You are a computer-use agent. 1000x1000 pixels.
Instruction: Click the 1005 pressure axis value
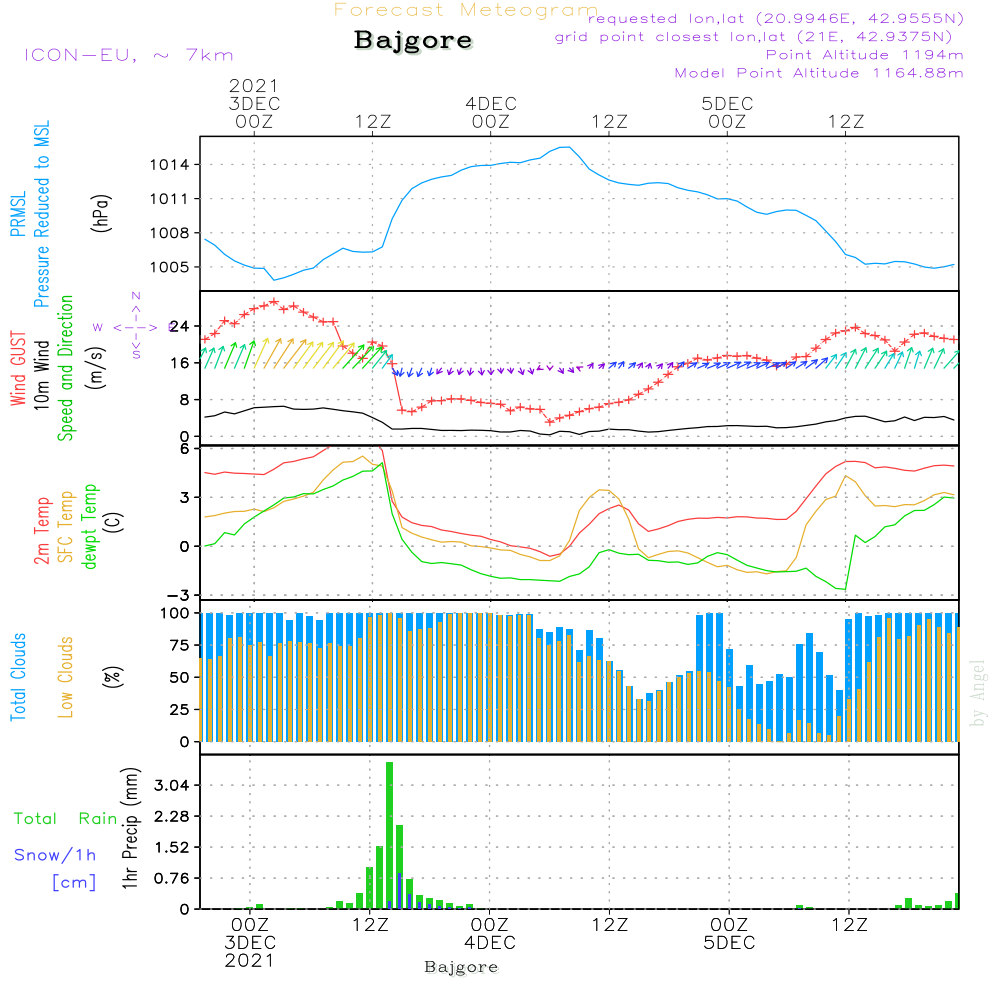(170, 267)
